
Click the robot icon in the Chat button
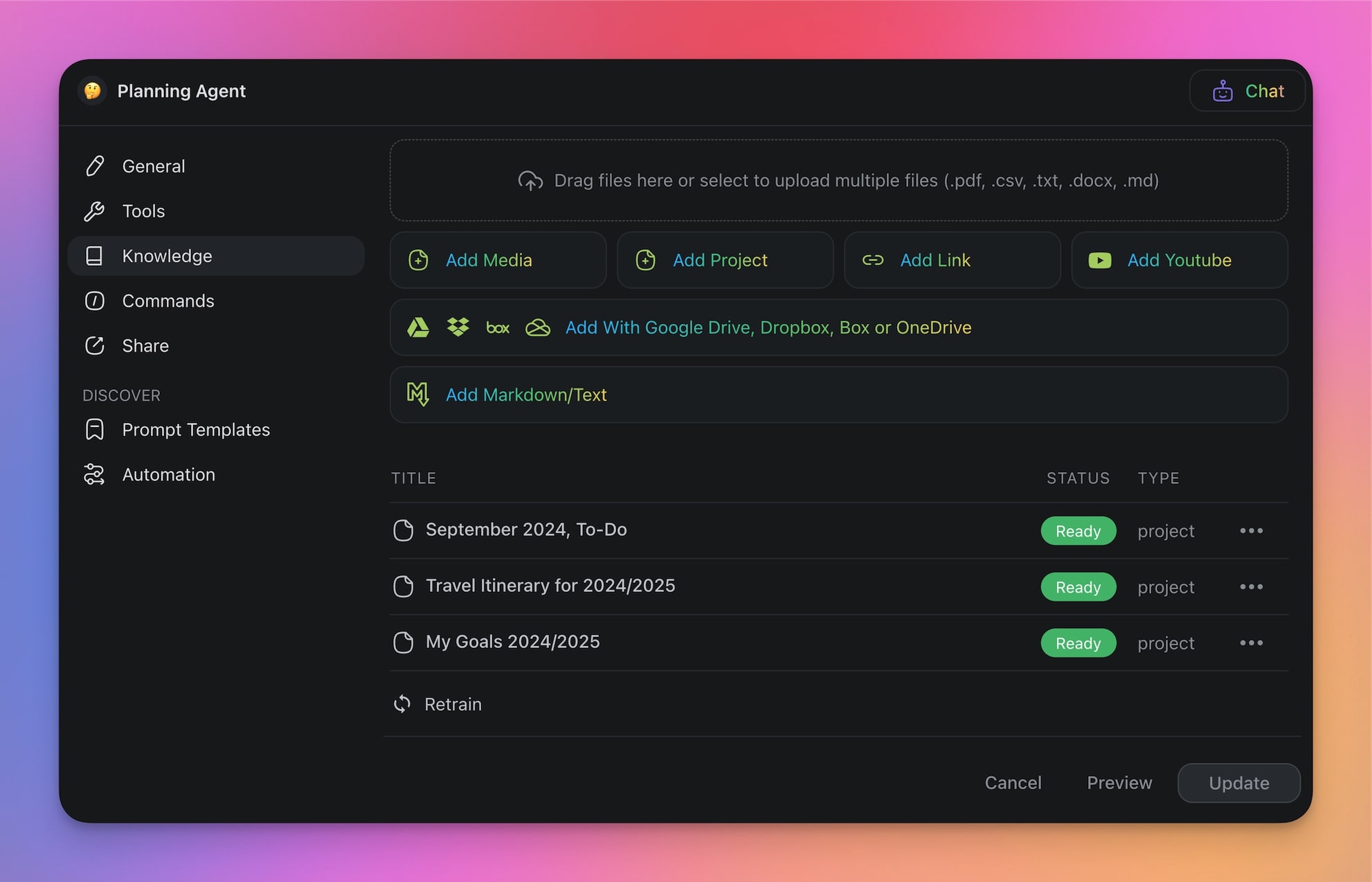(x=1222, y=91)
